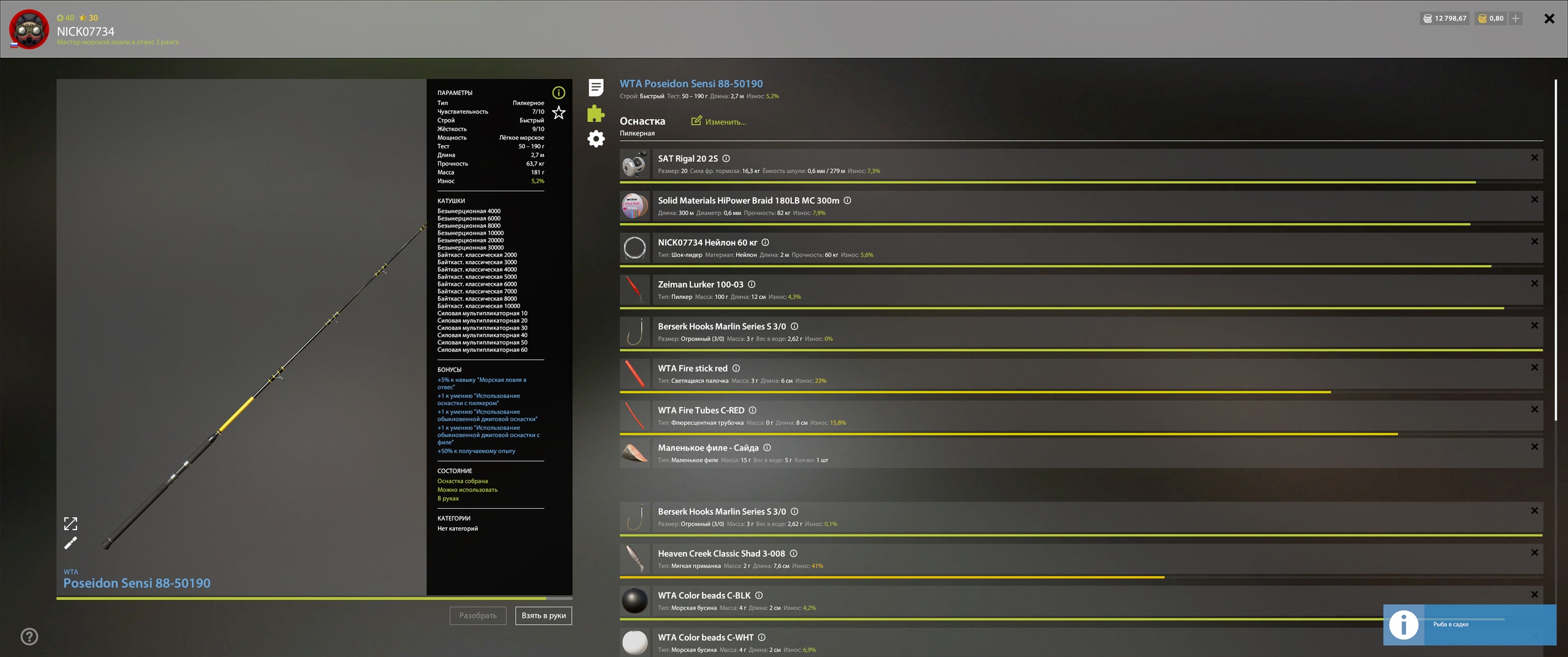Screen dimensions: 1568x657
Task: Show info for SAT Rigal 20 2S
Action: (726, 158)
